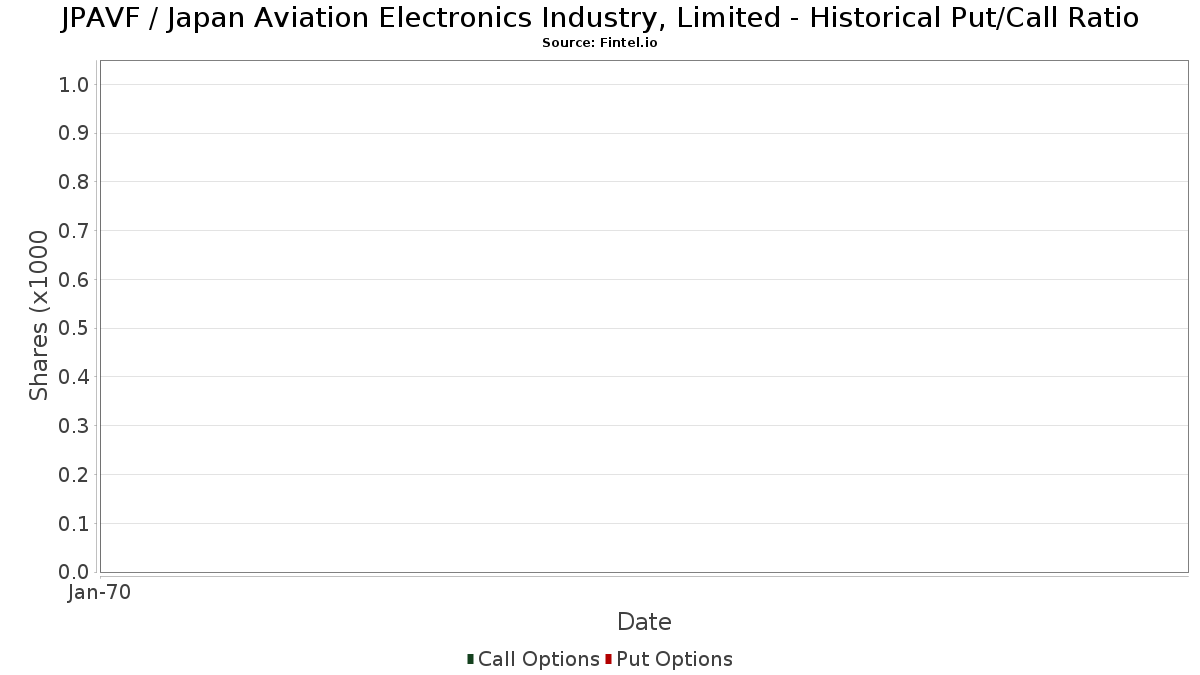
Task: Toggle the Put Options legend label
Action: tap(675, 659)
